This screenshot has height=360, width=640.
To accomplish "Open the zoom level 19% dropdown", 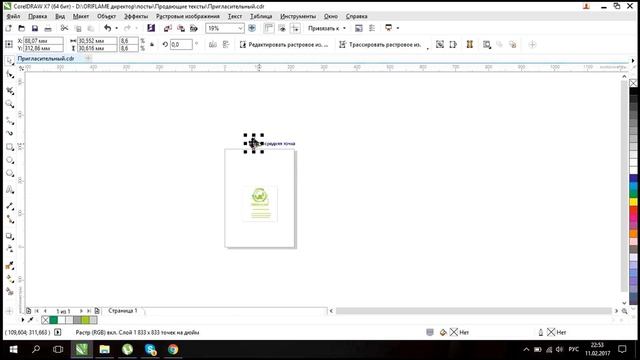I will tap(240, 28).
